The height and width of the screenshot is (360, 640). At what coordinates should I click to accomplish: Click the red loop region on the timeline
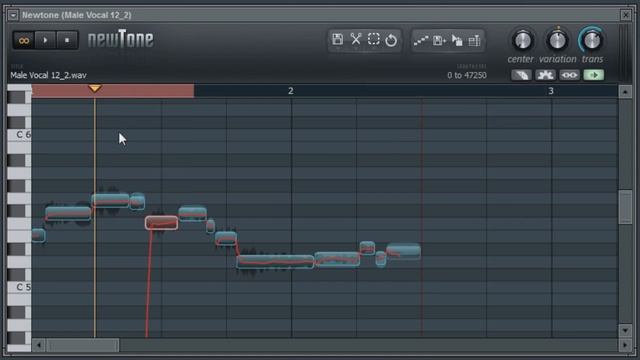click(x=113, y=91)
